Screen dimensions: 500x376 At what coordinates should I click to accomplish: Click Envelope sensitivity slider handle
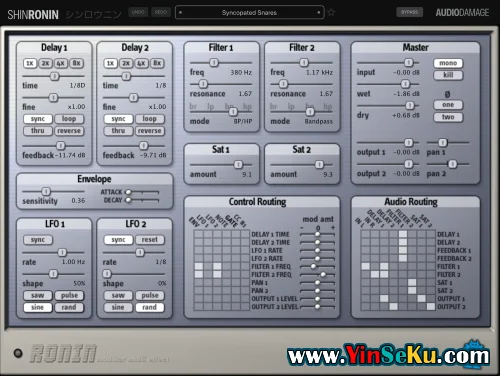pos(46,191)
